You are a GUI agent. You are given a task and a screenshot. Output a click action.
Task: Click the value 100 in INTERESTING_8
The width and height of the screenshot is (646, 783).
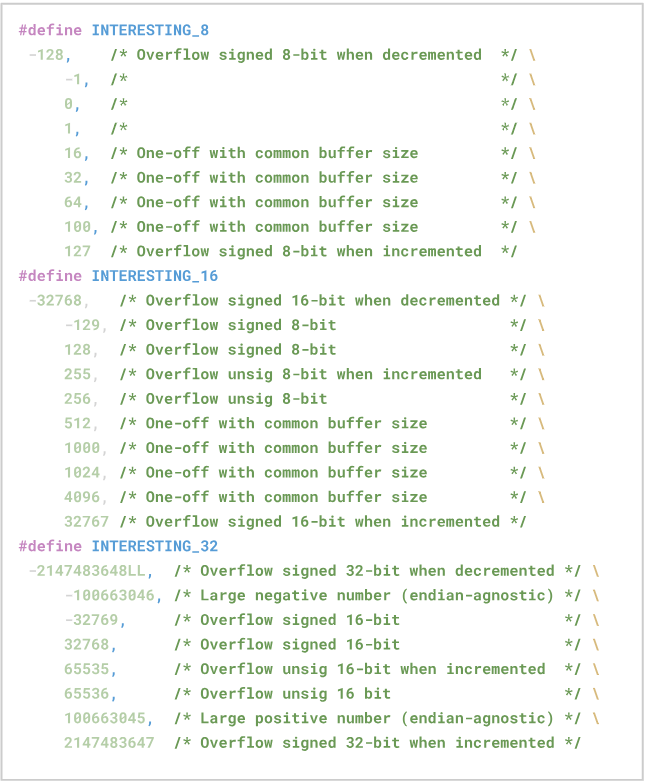pyautogui.click(x=77, y=227)
